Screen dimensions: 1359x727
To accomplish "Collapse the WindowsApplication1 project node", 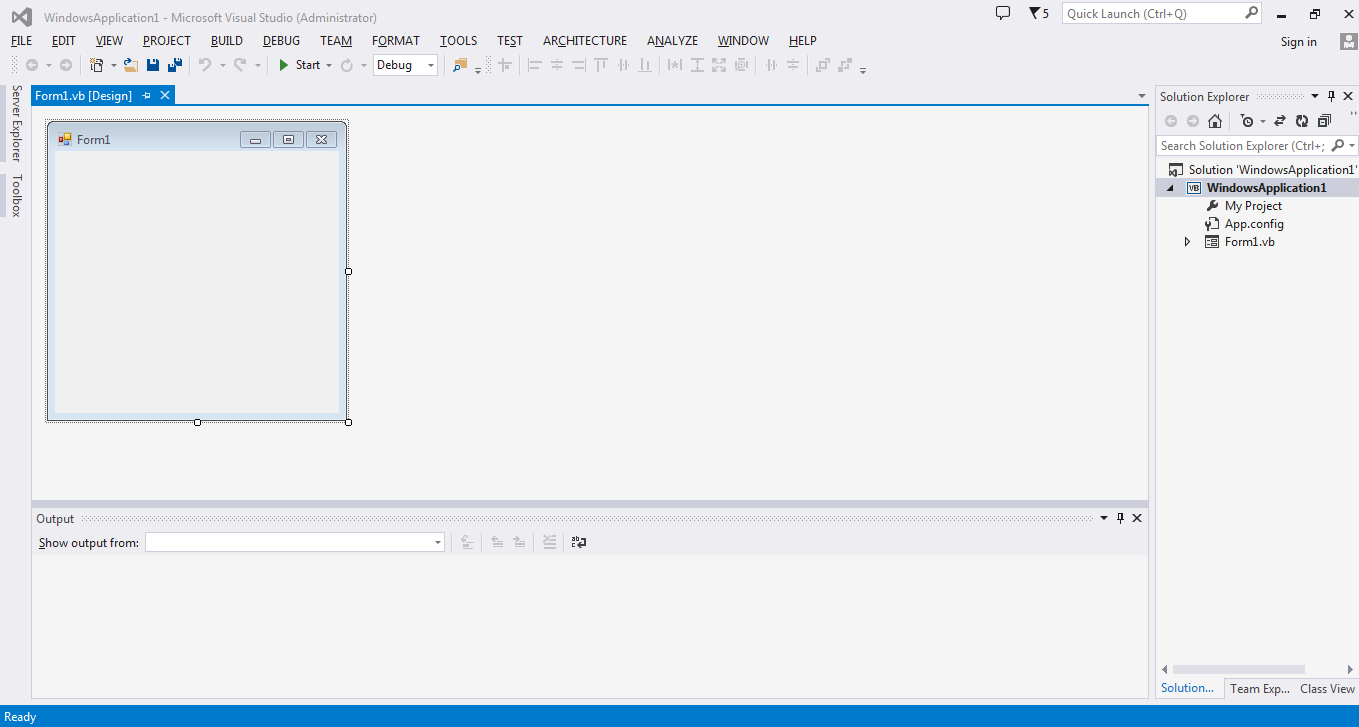I will (1170, 188).
